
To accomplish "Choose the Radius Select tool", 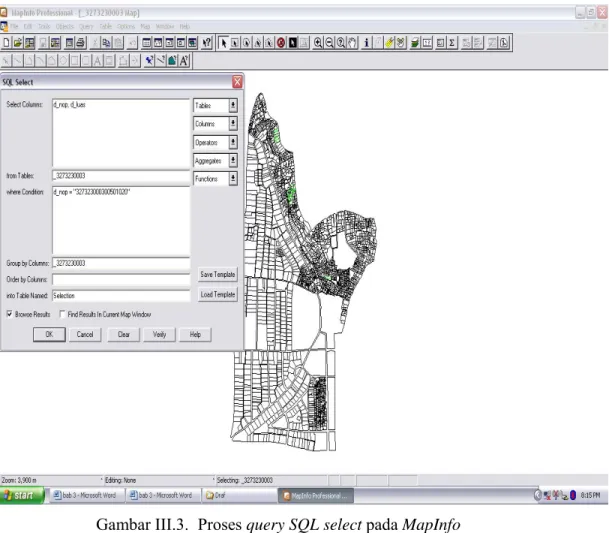I will [x=246, y=42].
